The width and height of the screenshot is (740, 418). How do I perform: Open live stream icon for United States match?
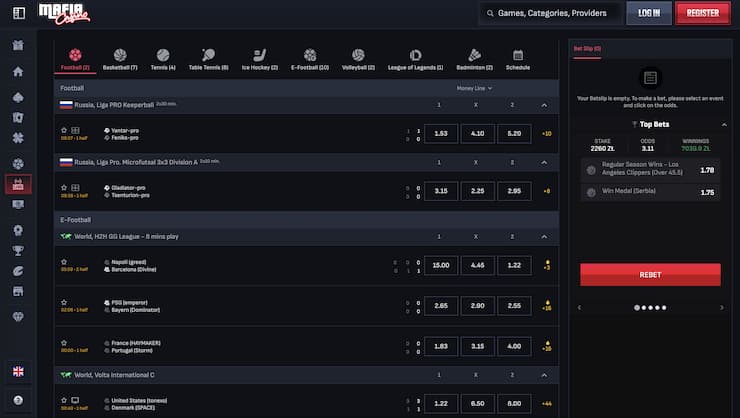coord(76,400)
